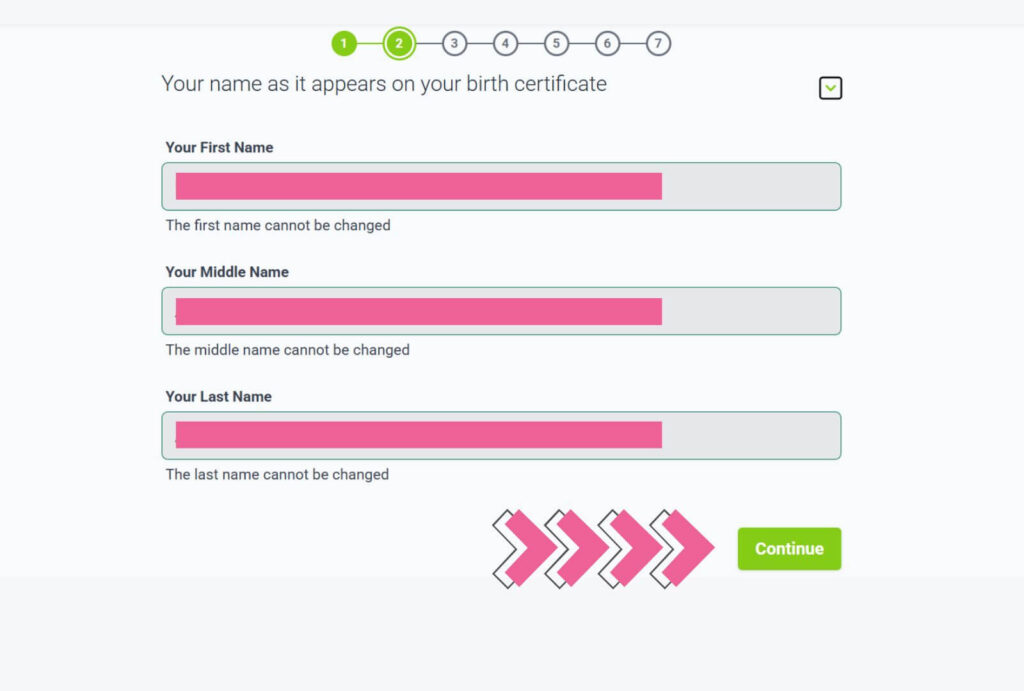The width and height of the screenshot is (1024, 691).
Task: Click the pink chevron nearest the Continue button
Action: [685, 548]
